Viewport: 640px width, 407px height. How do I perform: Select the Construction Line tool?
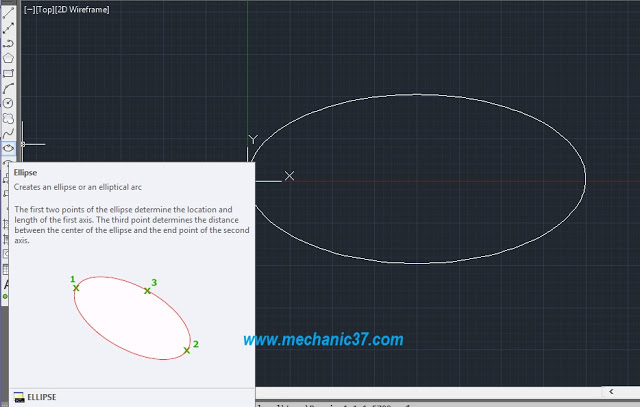pos(8,28)
